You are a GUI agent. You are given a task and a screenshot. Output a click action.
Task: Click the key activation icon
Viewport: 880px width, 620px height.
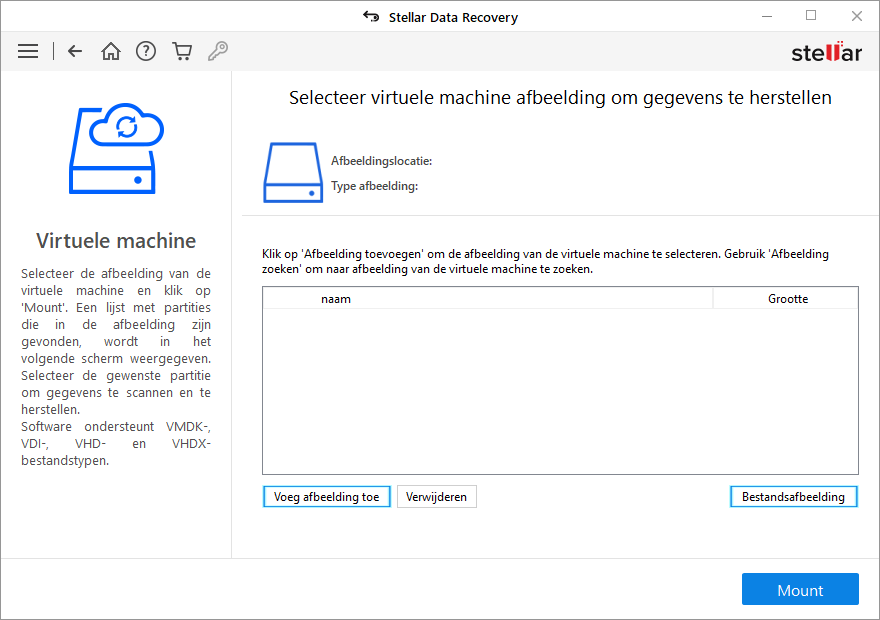coord(218,51)
